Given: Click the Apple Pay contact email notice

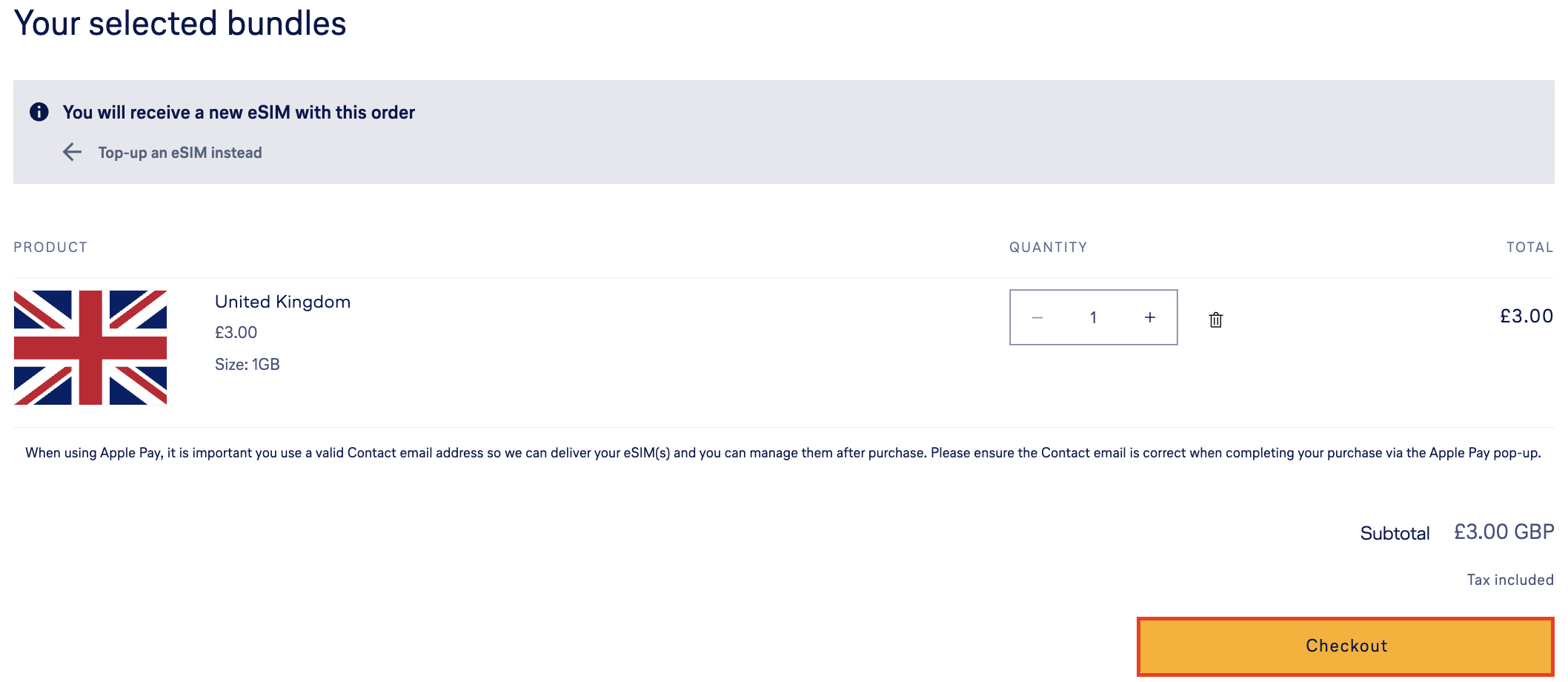Looking at the screenshot, I should click(x=783, y=452).
